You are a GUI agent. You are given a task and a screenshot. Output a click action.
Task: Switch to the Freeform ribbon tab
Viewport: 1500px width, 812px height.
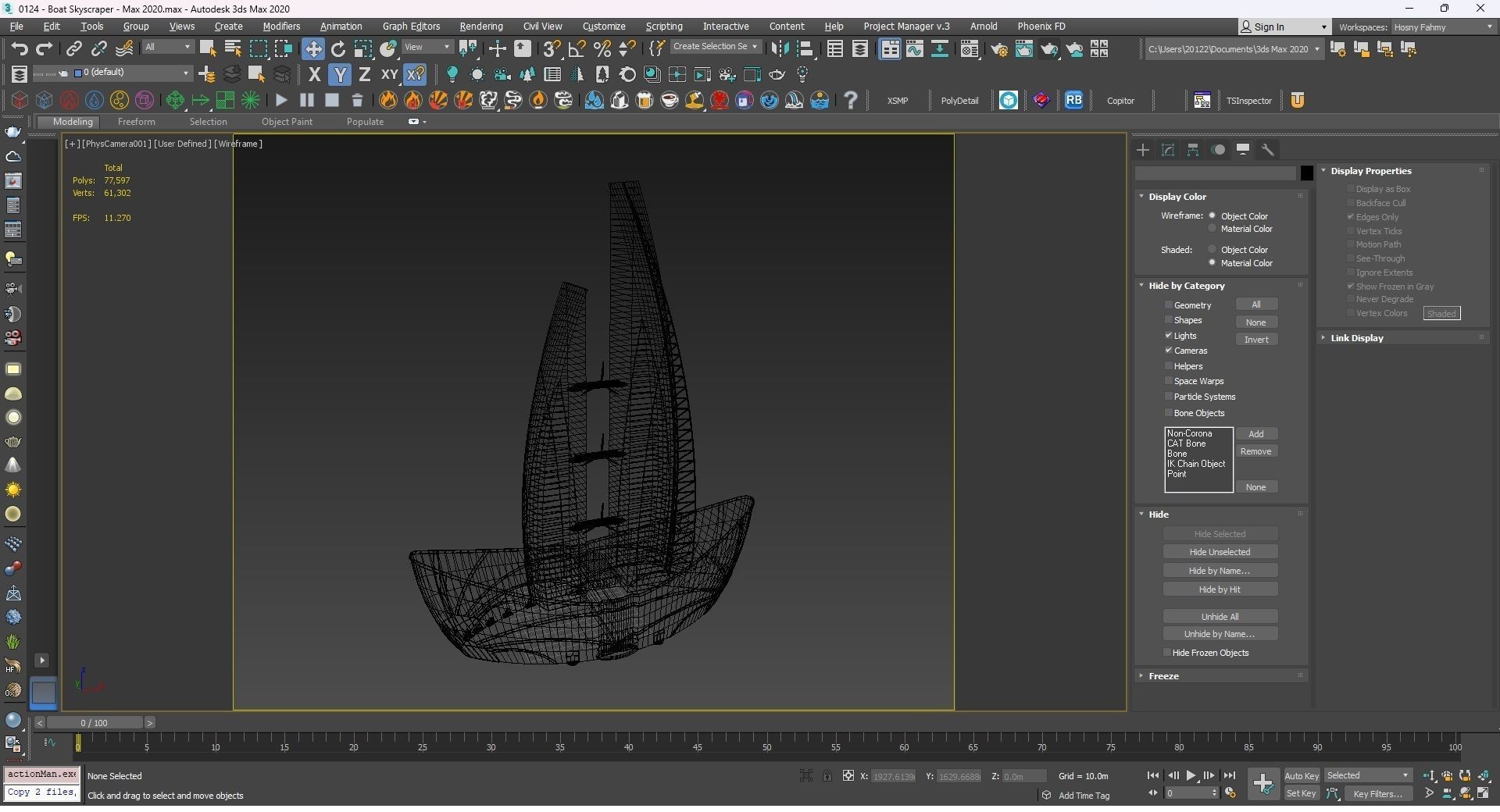point(136,121)
